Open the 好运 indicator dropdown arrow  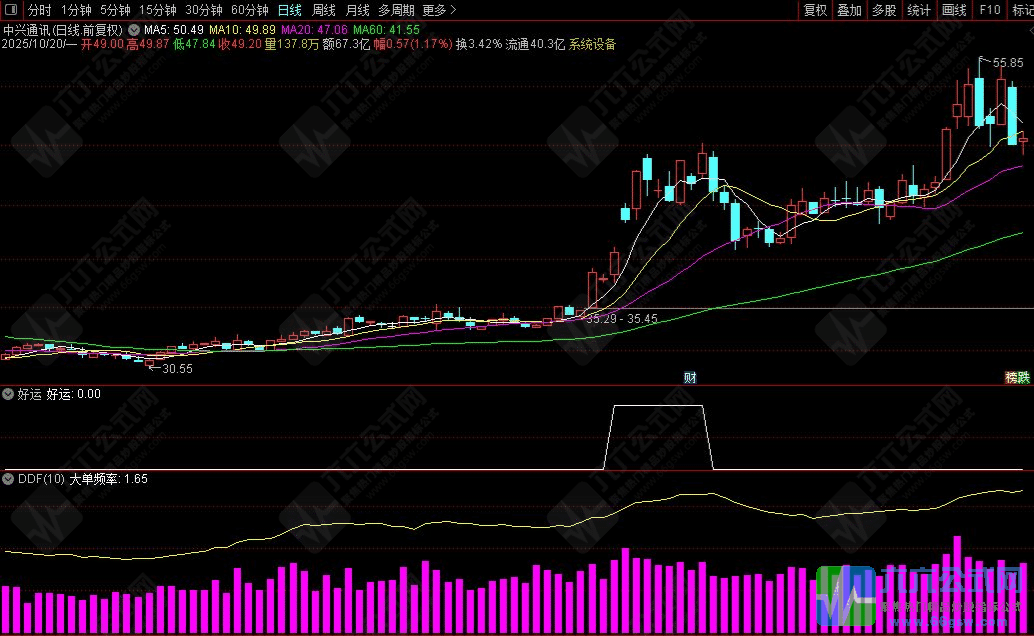[x=9, y=394]
